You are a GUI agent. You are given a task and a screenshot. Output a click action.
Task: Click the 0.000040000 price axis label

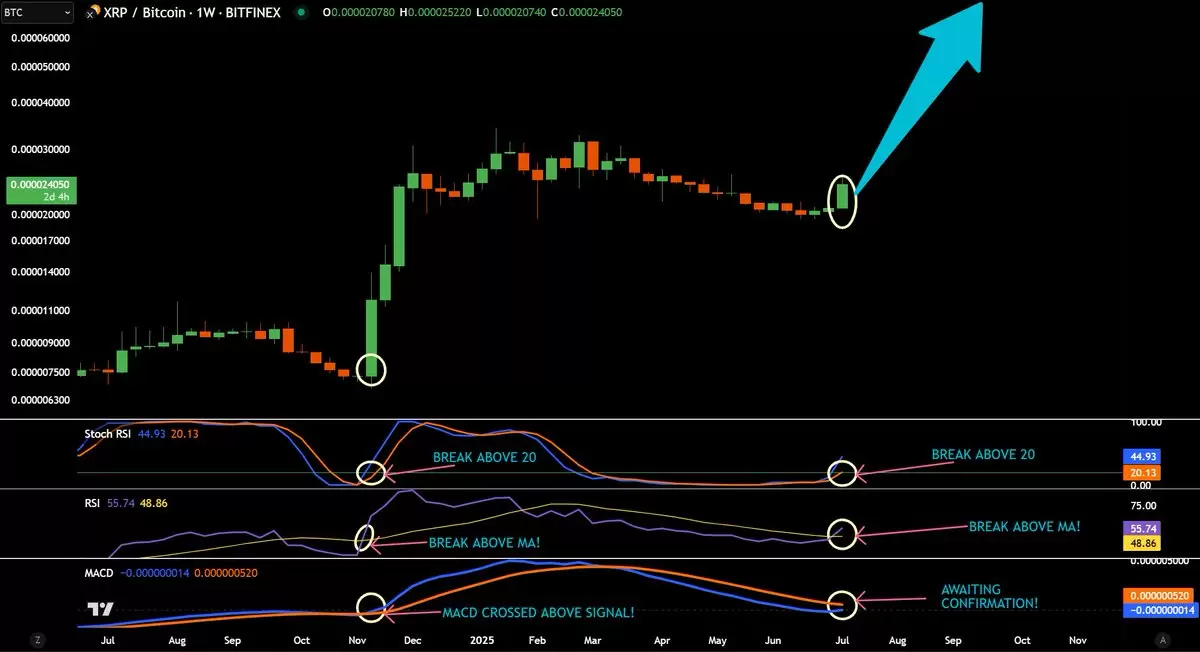(x=40, y=103)
